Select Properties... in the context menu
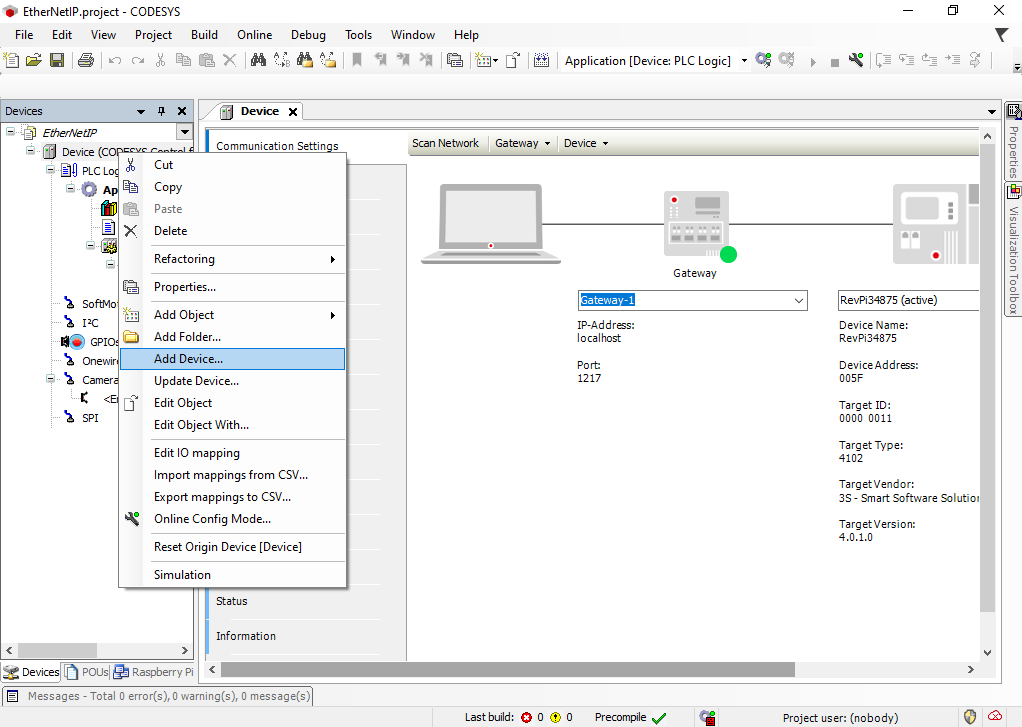Screen dimensions: 1022x727 [x=185, y=287]
